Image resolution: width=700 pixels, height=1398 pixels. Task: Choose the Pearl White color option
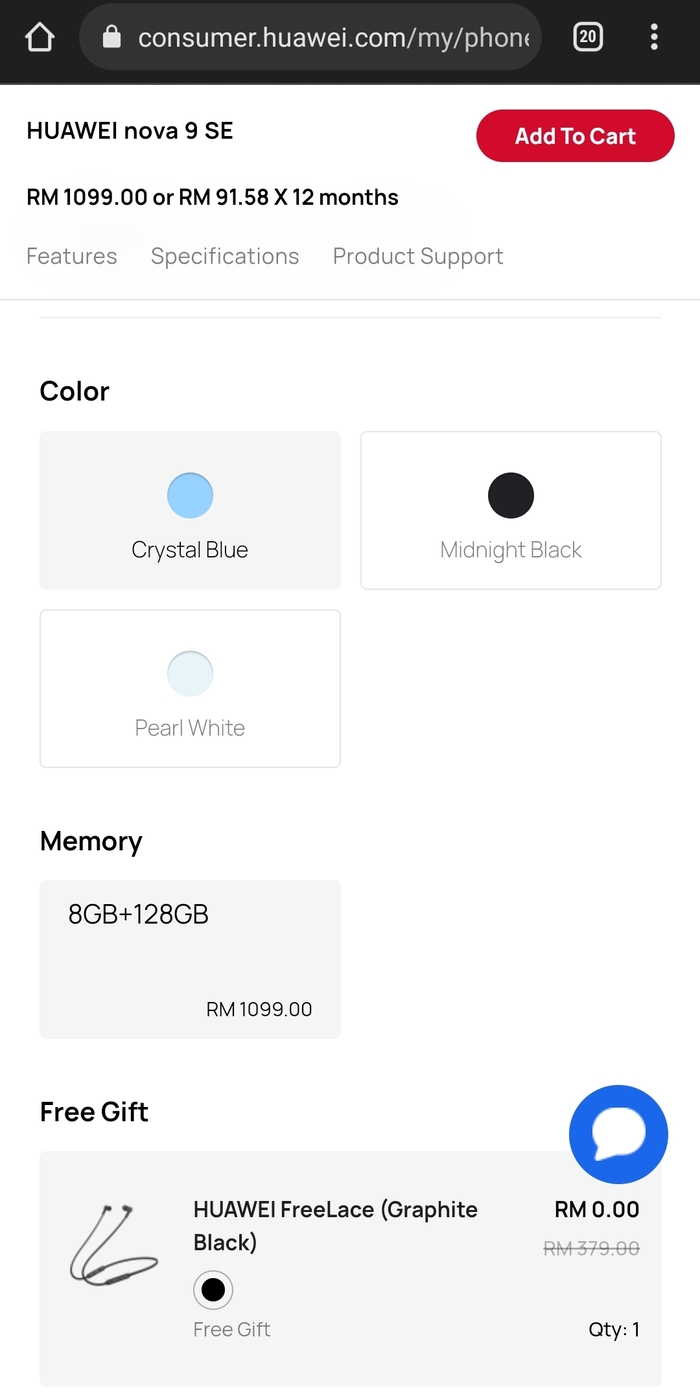coord(190,688)
